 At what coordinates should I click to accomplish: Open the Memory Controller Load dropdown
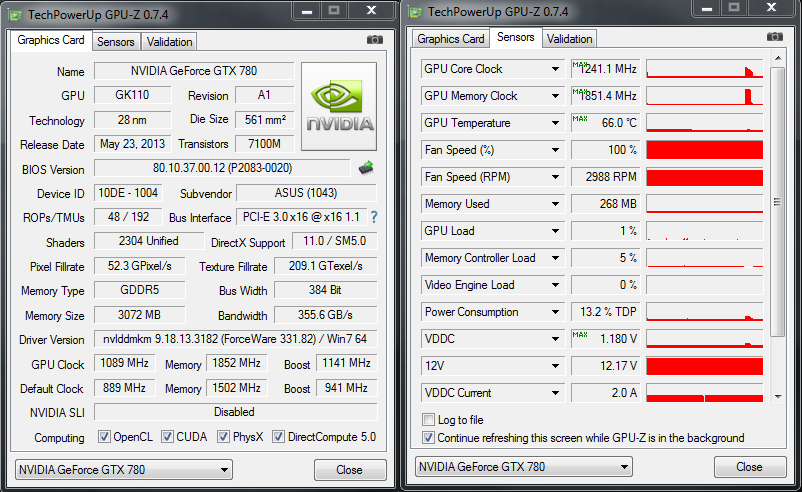tap(555, 258)
